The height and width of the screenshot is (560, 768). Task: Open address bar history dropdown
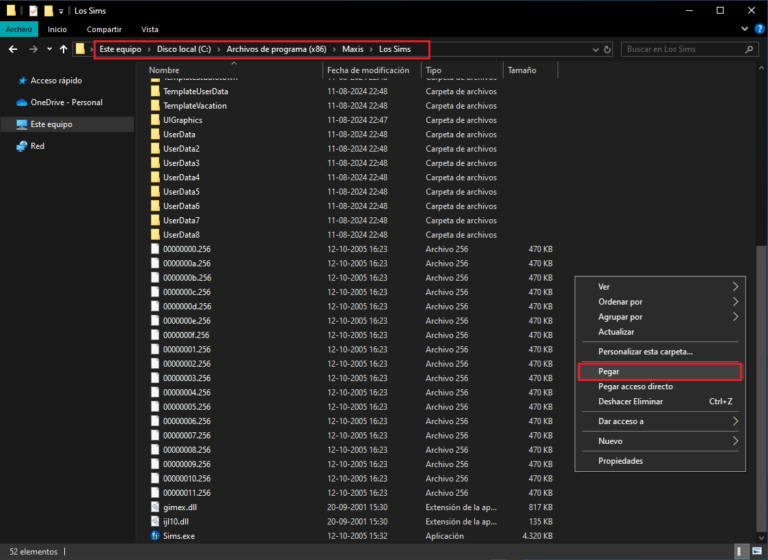click(596, 49)
